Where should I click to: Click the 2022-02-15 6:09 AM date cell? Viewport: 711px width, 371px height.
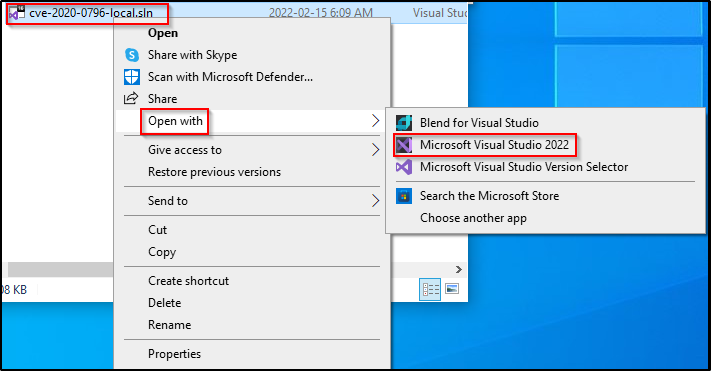pos(321,13)
